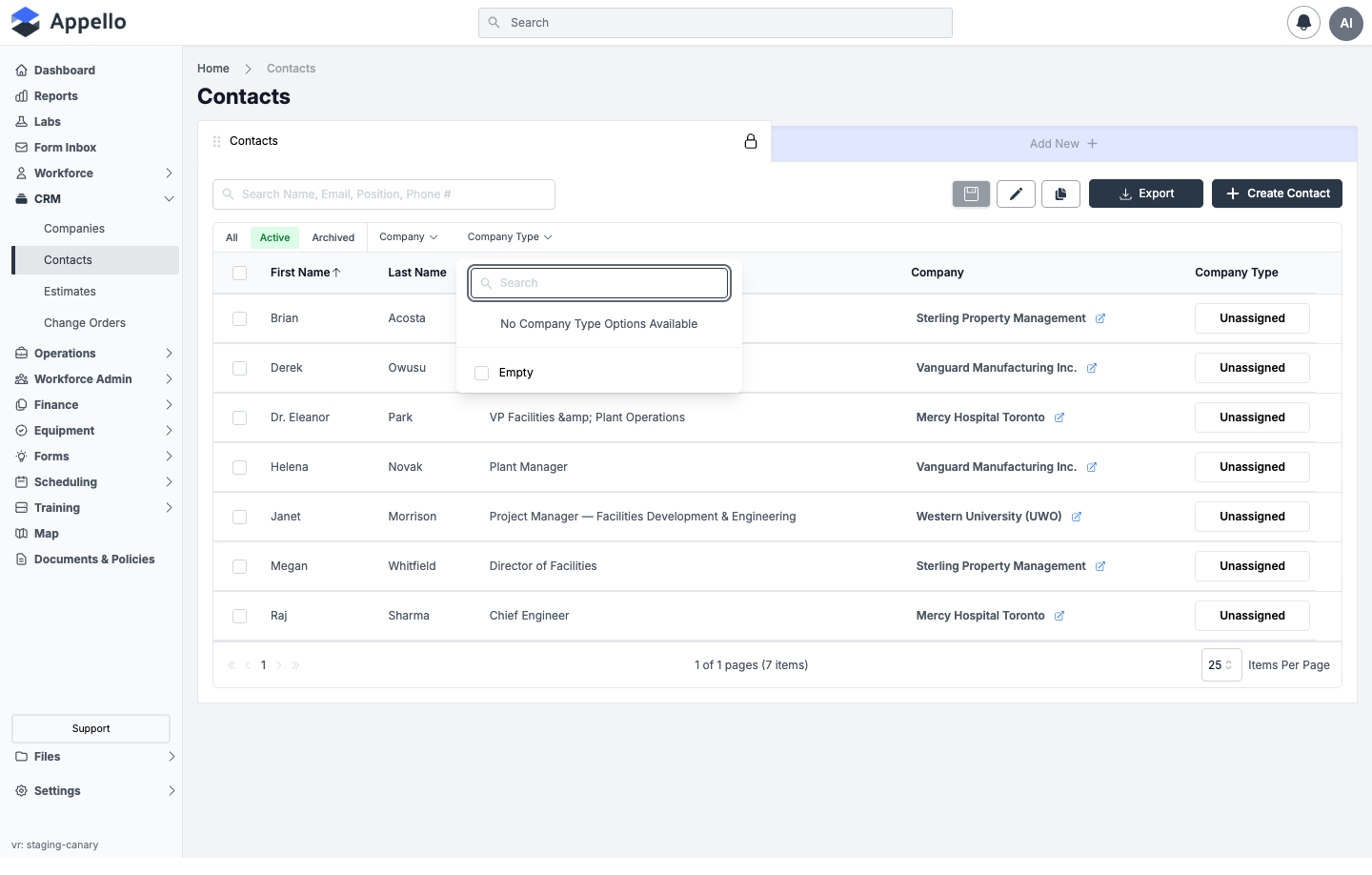Switch to the All filter tab
This screenshot has height=875, width=1372.
(x=232, y=237)
